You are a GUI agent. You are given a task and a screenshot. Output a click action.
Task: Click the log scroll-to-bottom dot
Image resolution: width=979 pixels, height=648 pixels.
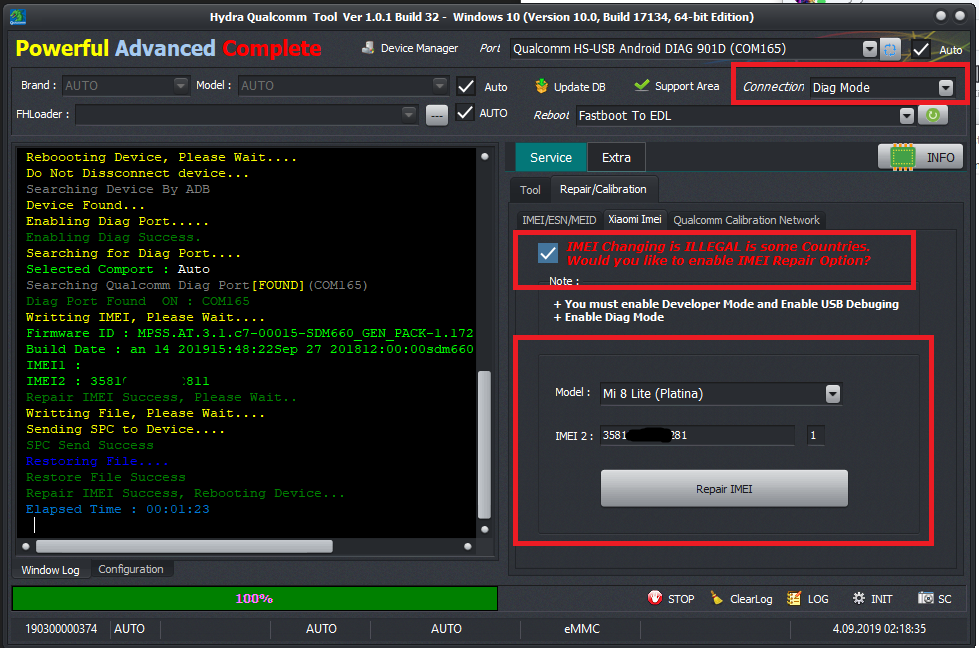(x=485, y=529)
